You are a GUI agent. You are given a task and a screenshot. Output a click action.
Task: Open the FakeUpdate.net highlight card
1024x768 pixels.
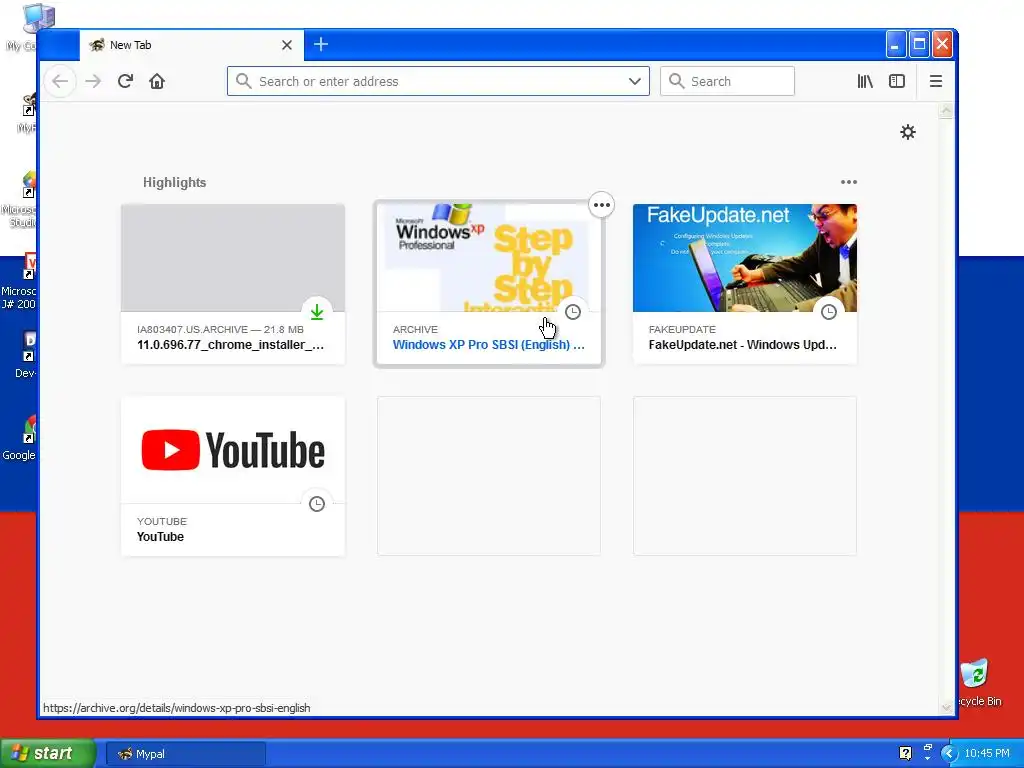pyautogui.click(x=744, y=284)
